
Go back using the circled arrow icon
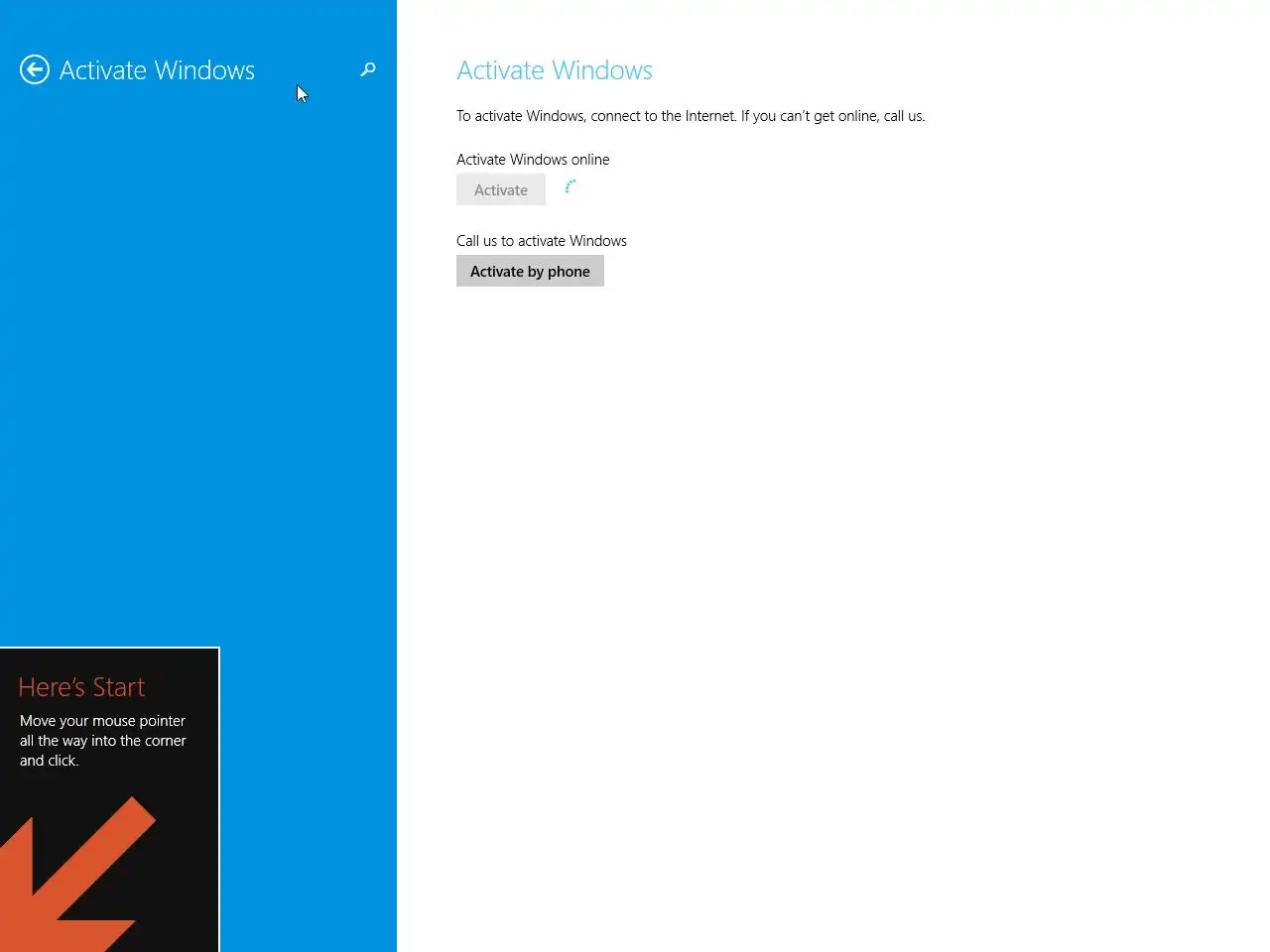(35, 69)
